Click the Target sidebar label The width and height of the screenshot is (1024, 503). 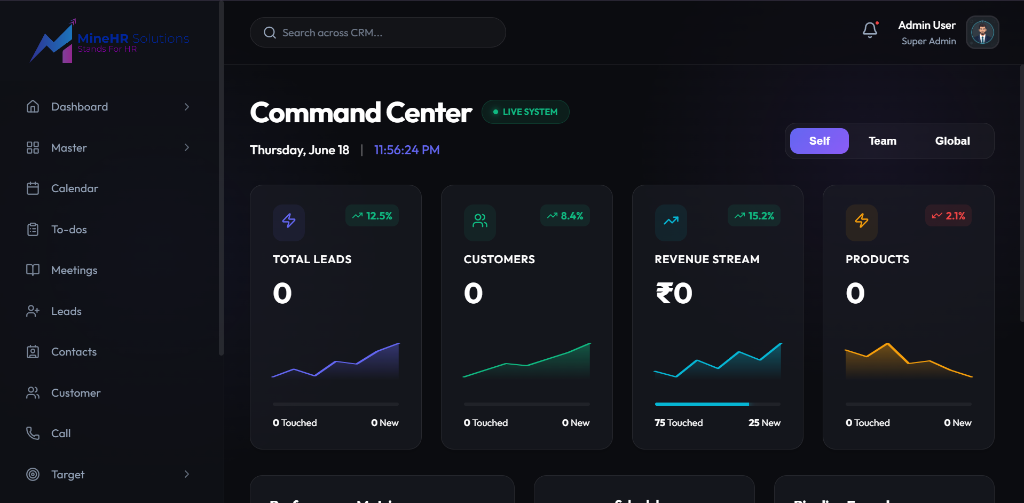pos(68,474)
